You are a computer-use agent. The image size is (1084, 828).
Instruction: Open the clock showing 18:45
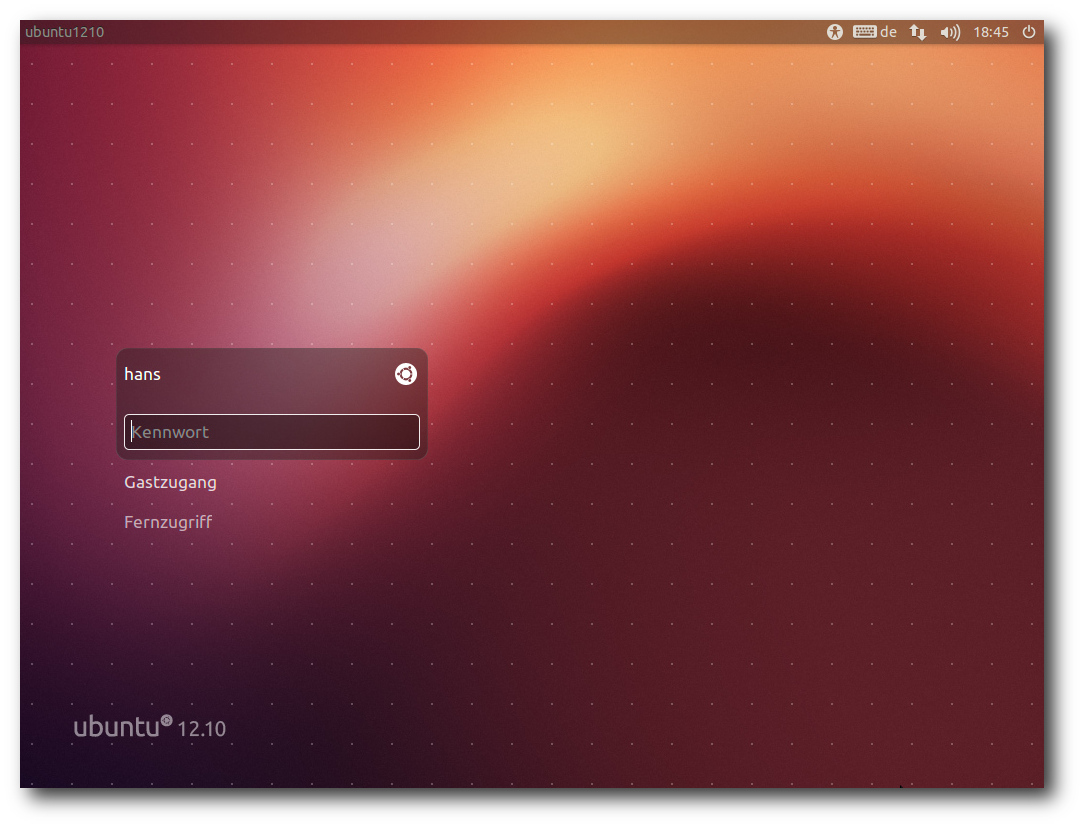click(991, 32)
